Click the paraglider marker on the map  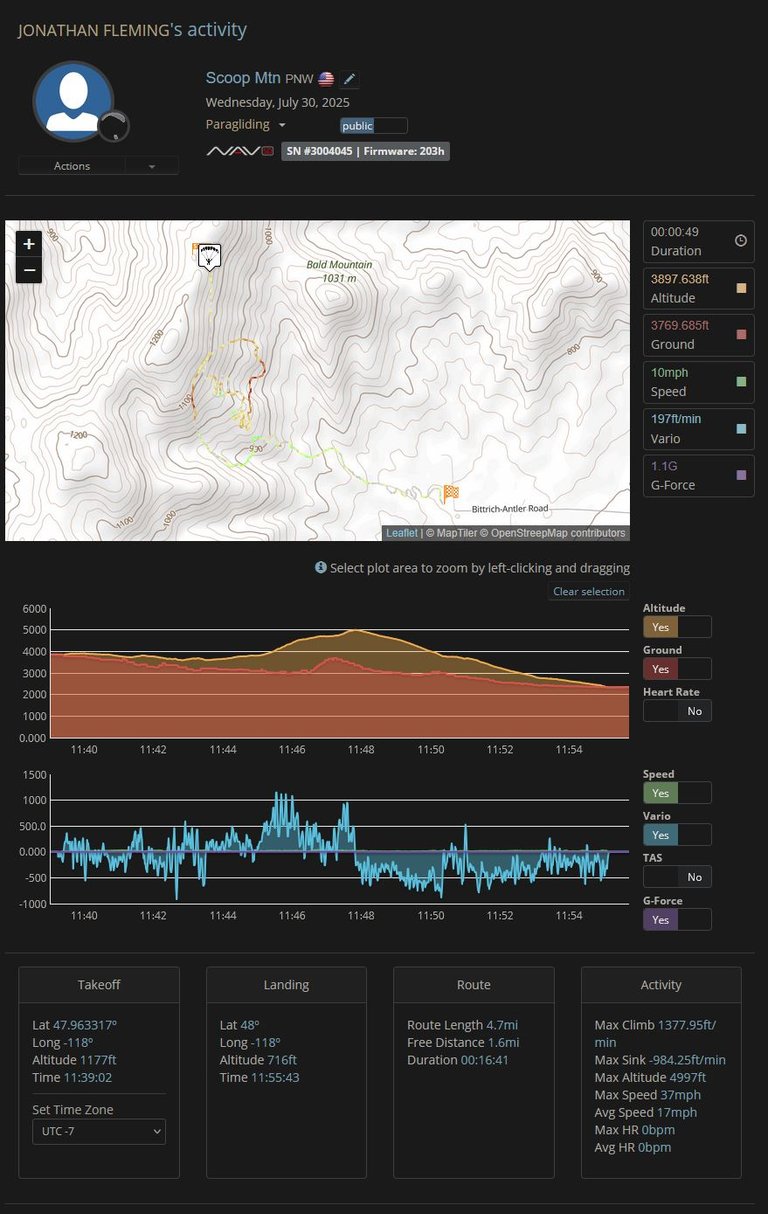208,256
